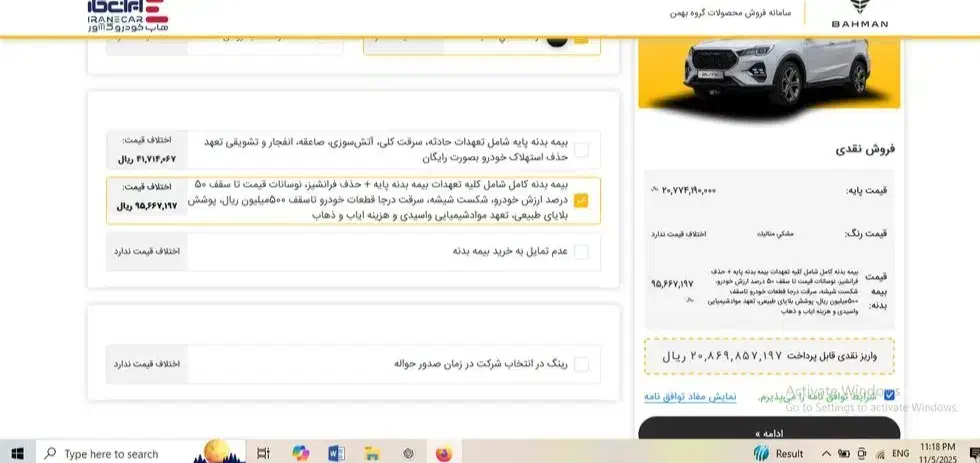Open the 'نمایش مفاد توافق نامه' link
The height and width of the screenshot is (463, 980).
tap(690, 397)
